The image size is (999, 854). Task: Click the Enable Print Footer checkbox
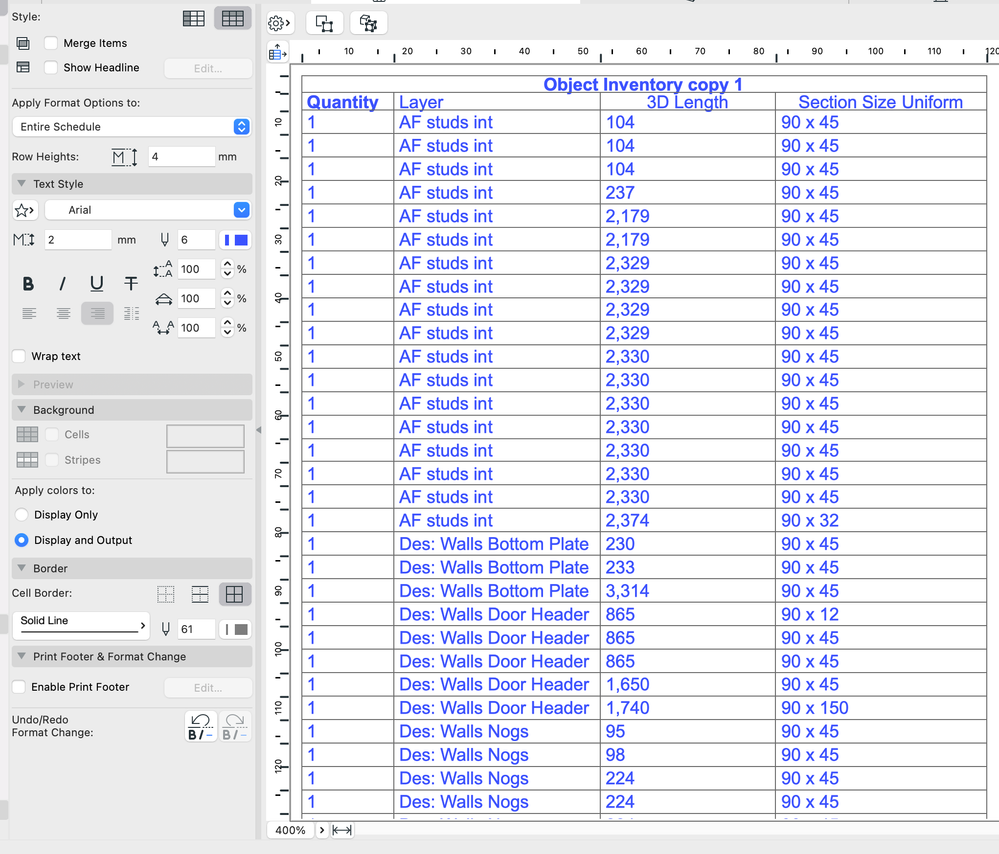point(16,686)
